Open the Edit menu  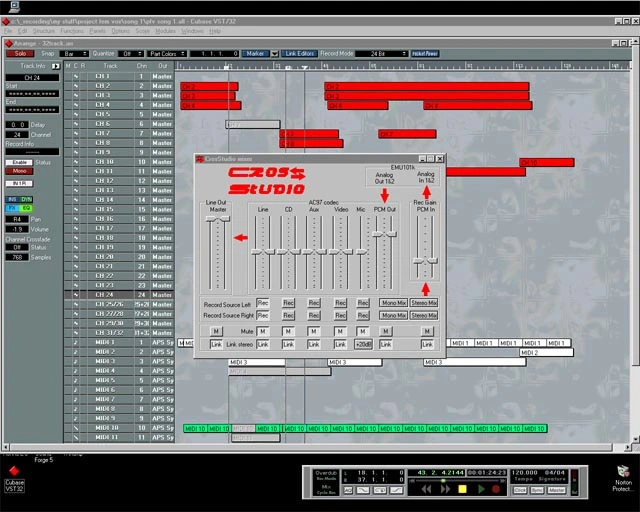point(22,31)
